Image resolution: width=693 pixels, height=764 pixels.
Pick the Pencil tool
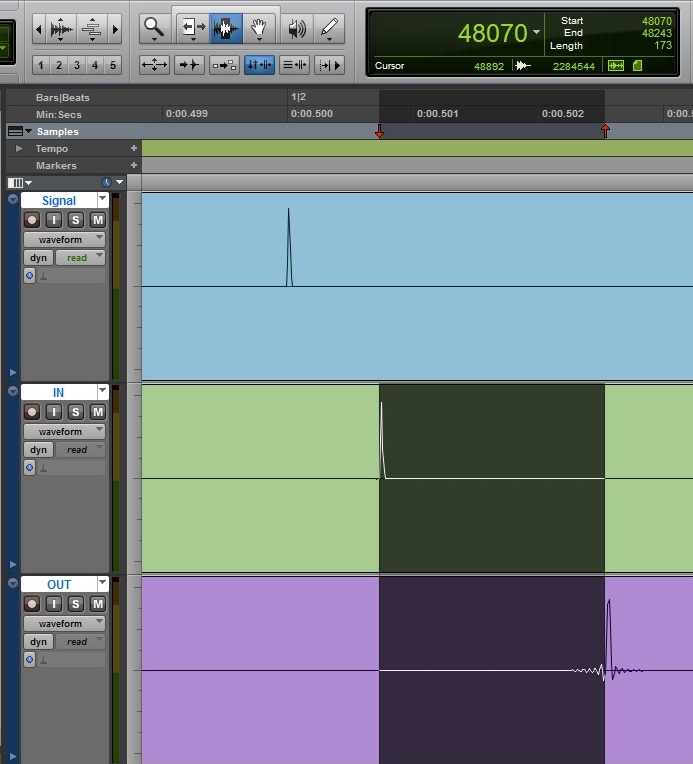point(329,29)
